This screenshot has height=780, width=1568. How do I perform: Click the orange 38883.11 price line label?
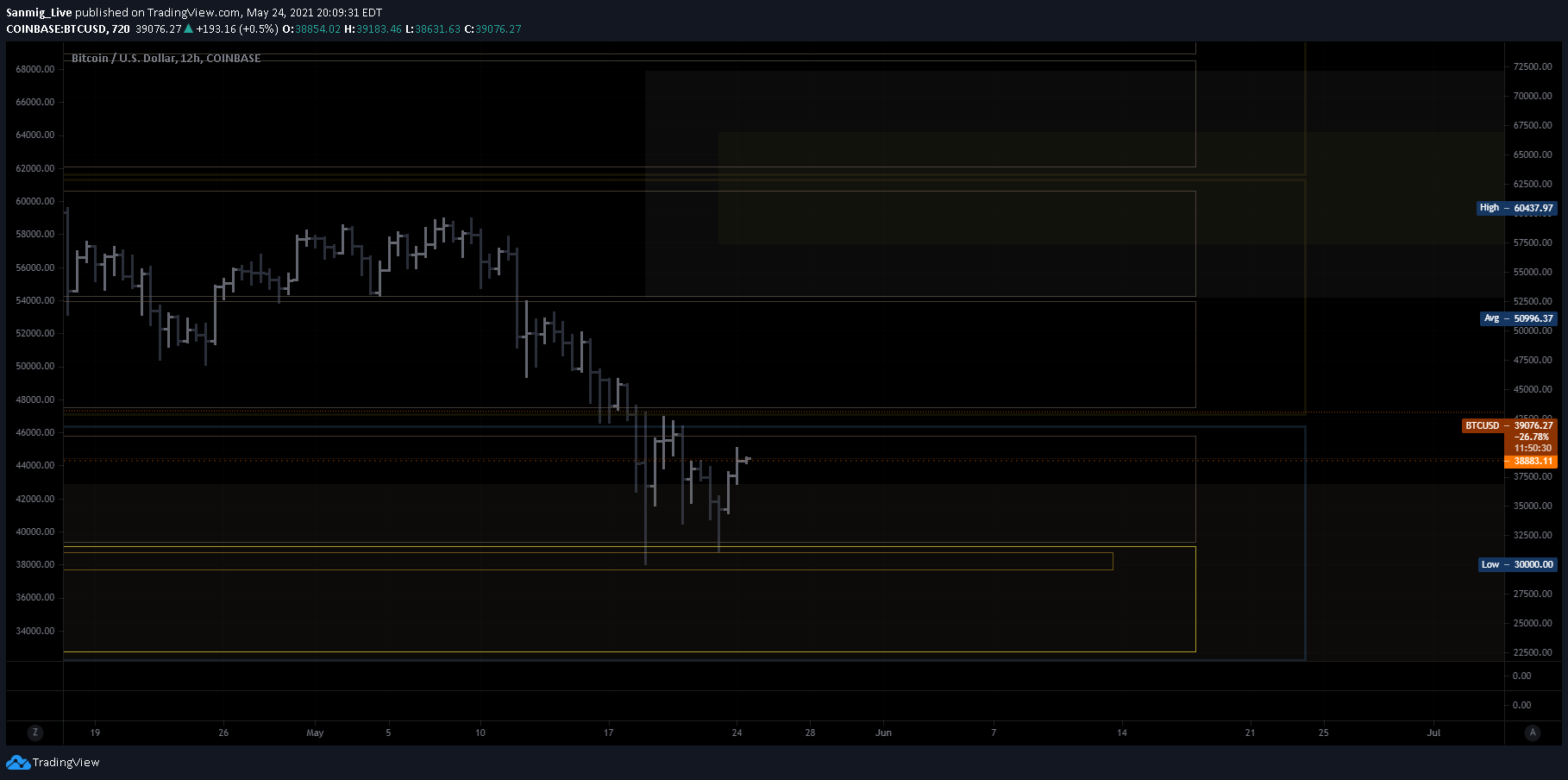coord(1532,461)
